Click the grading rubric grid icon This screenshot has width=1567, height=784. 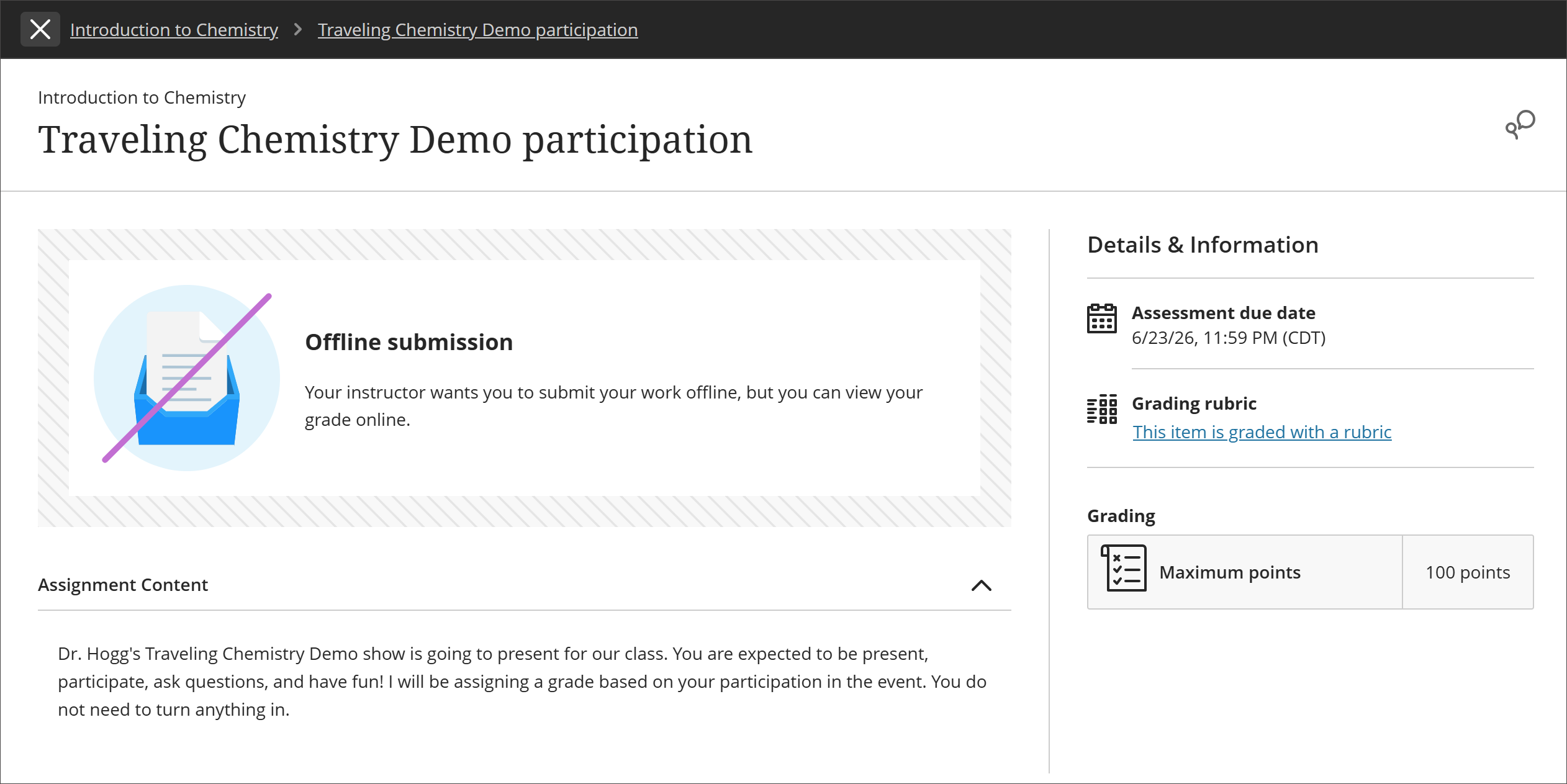coord(1102,409)
